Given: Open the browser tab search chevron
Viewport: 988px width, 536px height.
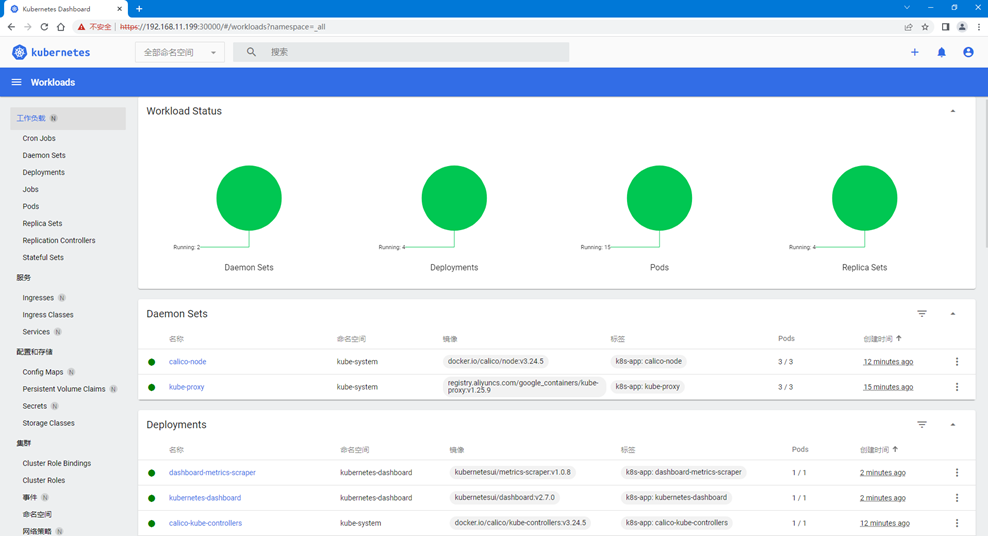Looking at the screenshot, I should point(907,8).
